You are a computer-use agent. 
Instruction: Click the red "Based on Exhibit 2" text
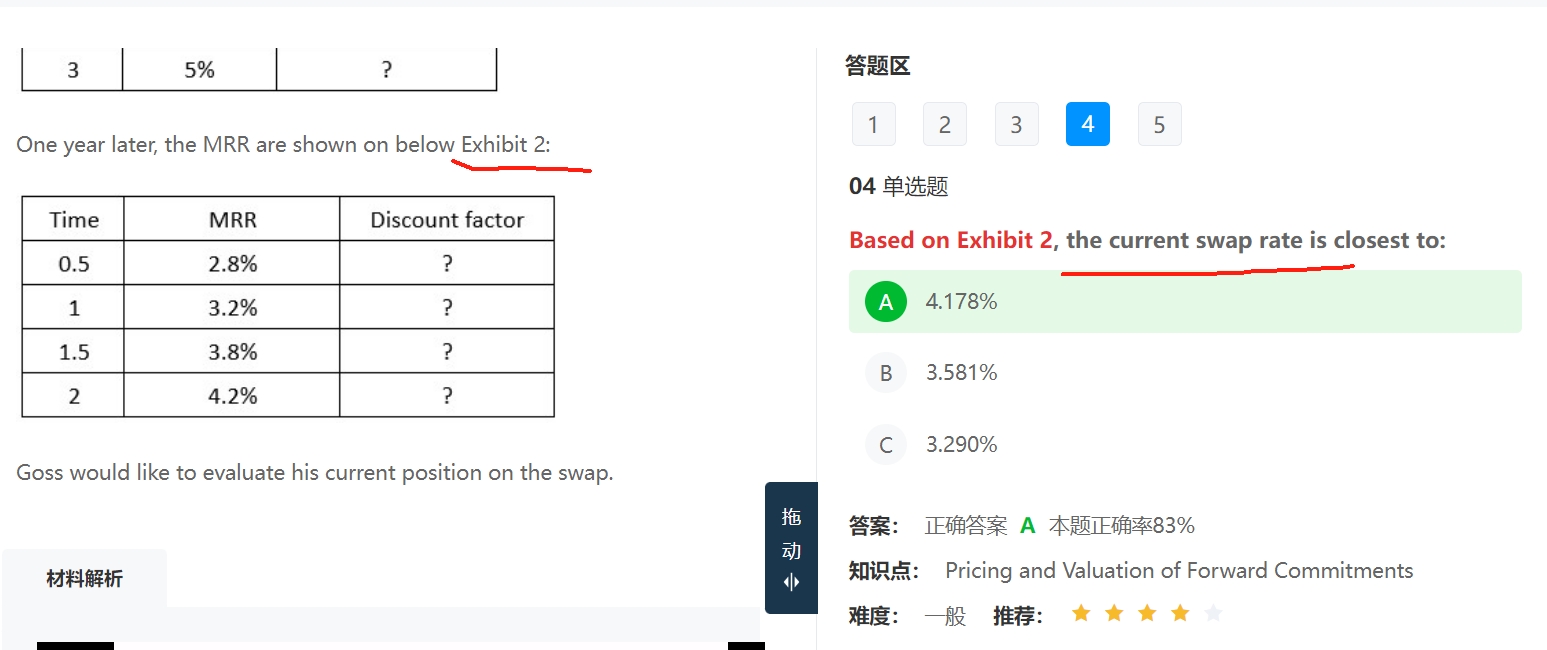(x=950, y=241)
